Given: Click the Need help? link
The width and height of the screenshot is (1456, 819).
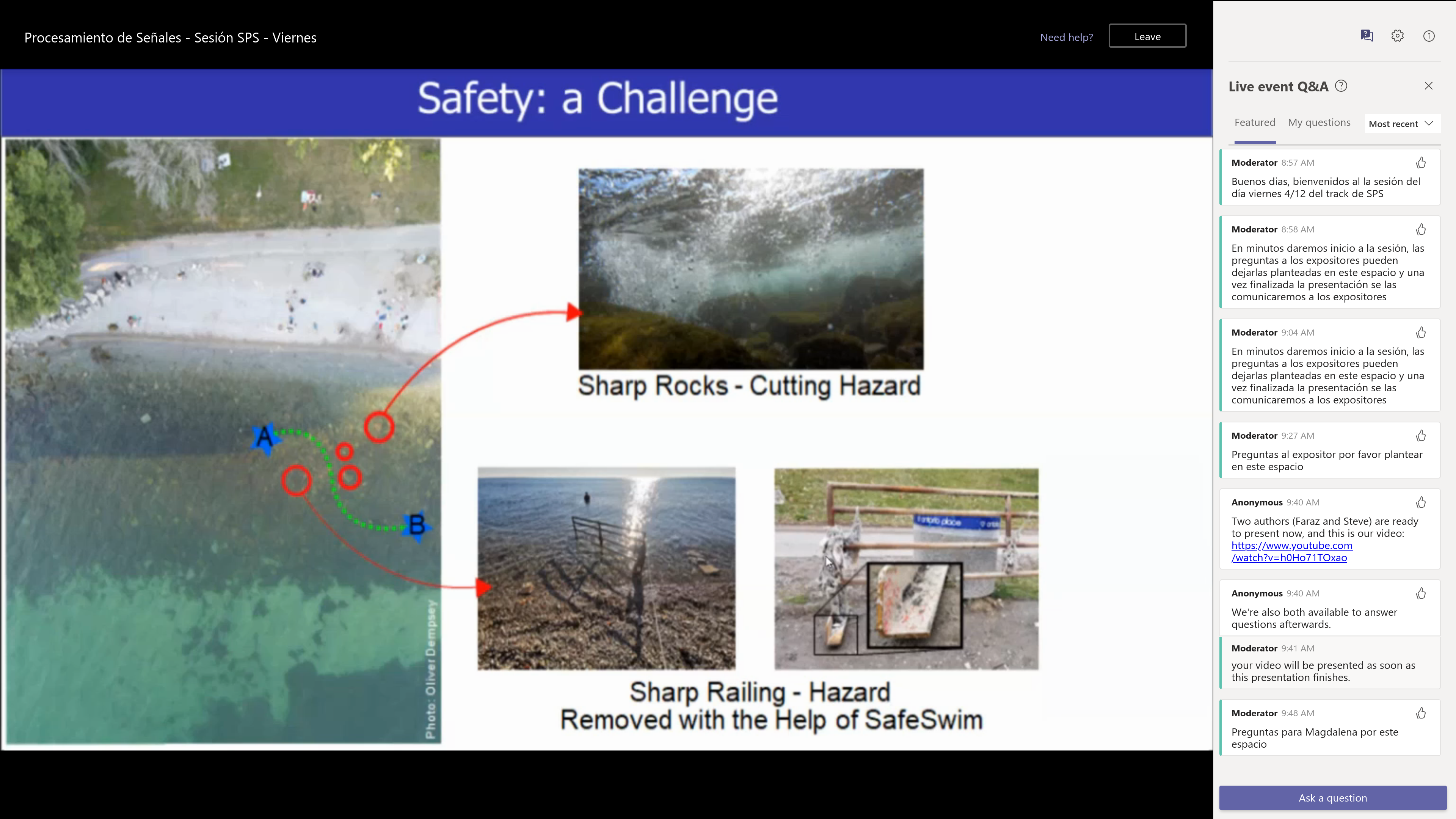Looking at the screenshot, I should click(x=1066, y=37).
